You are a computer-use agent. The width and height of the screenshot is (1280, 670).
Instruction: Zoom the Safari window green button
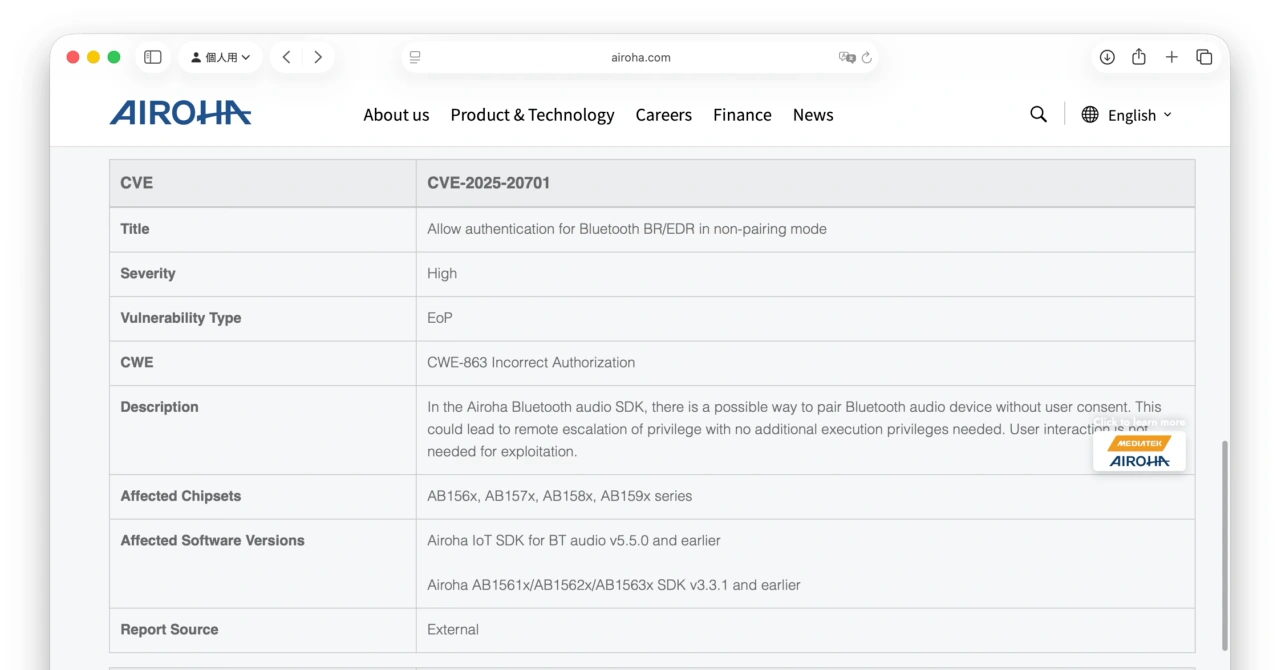[114, 57]
